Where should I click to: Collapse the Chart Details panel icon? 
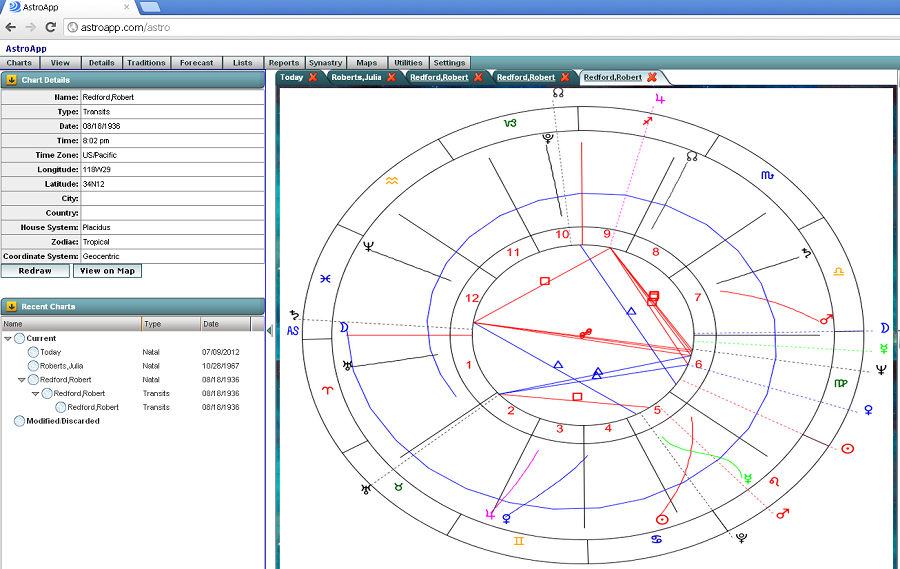(x=11, y=80)
